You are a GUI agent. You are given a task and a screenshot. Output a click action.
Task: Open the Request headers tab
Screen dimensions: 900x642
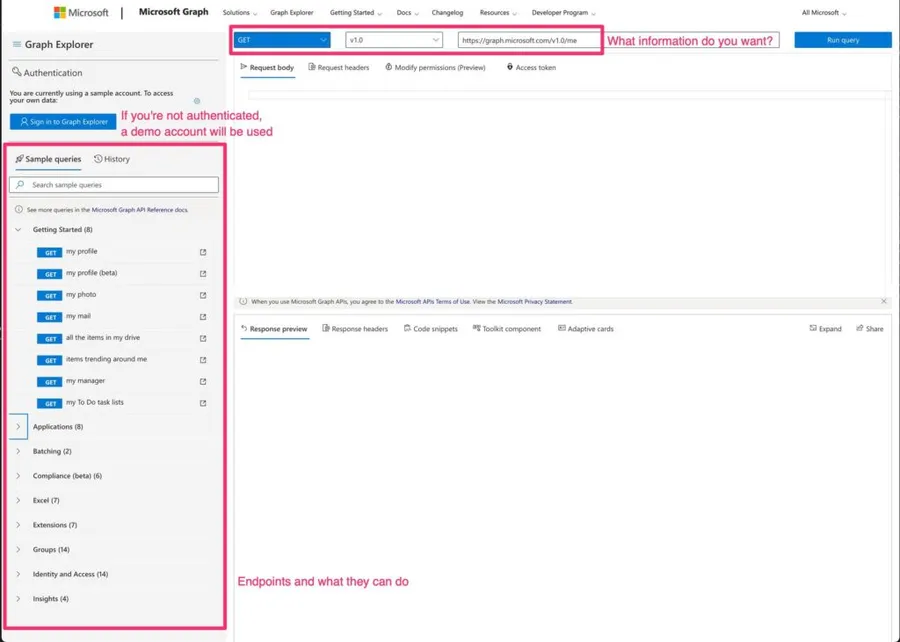click(338, 68)
